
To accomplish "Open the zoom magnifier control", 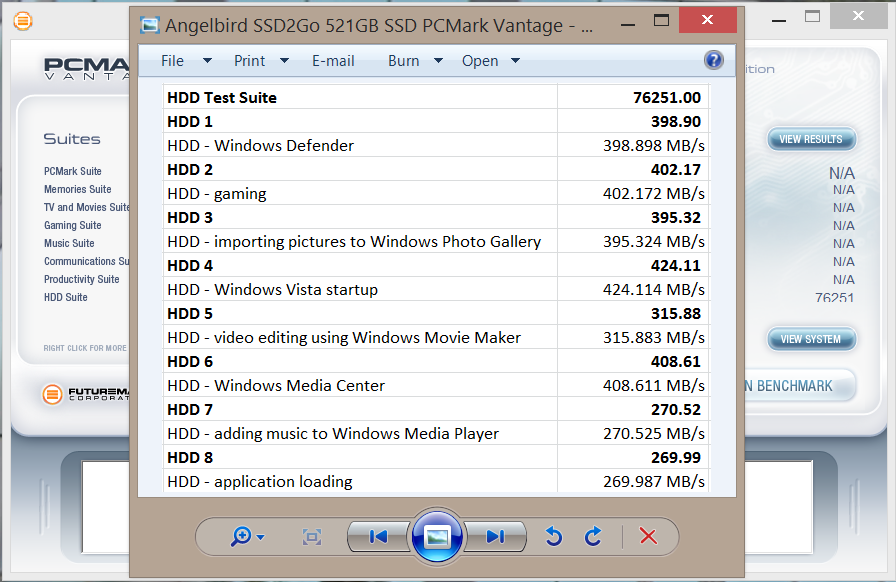I will [x=246, y=537].
